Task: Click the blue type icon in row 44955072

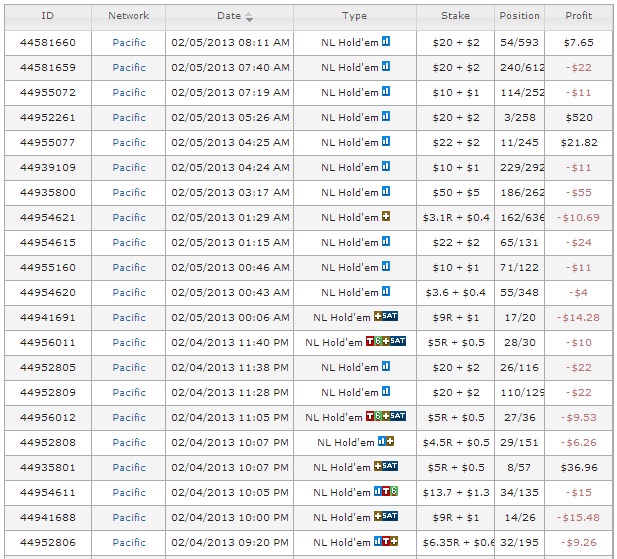Action: (386, 91)
